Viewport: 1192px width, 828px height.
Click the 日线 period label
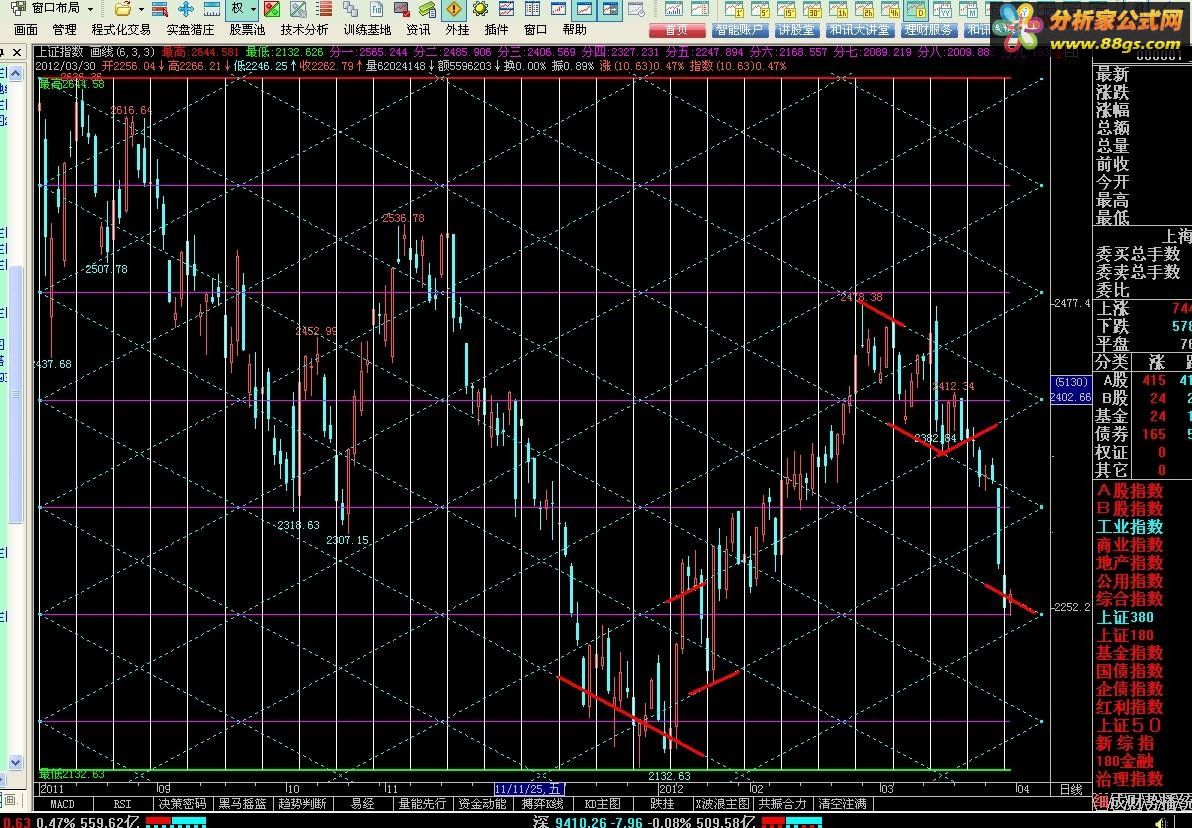point(1070,790)
